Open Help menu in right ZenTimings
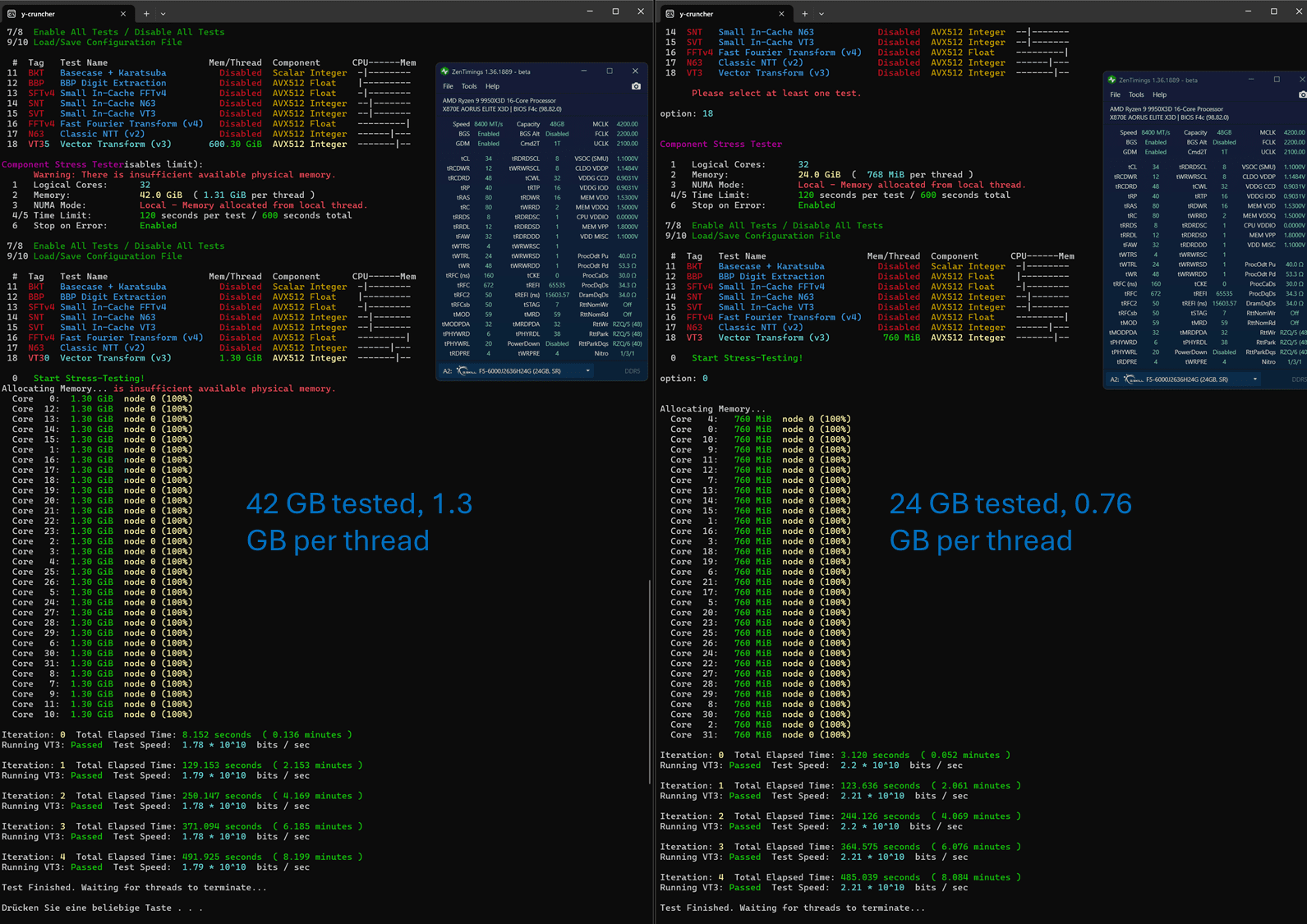 pos(1159,94)
